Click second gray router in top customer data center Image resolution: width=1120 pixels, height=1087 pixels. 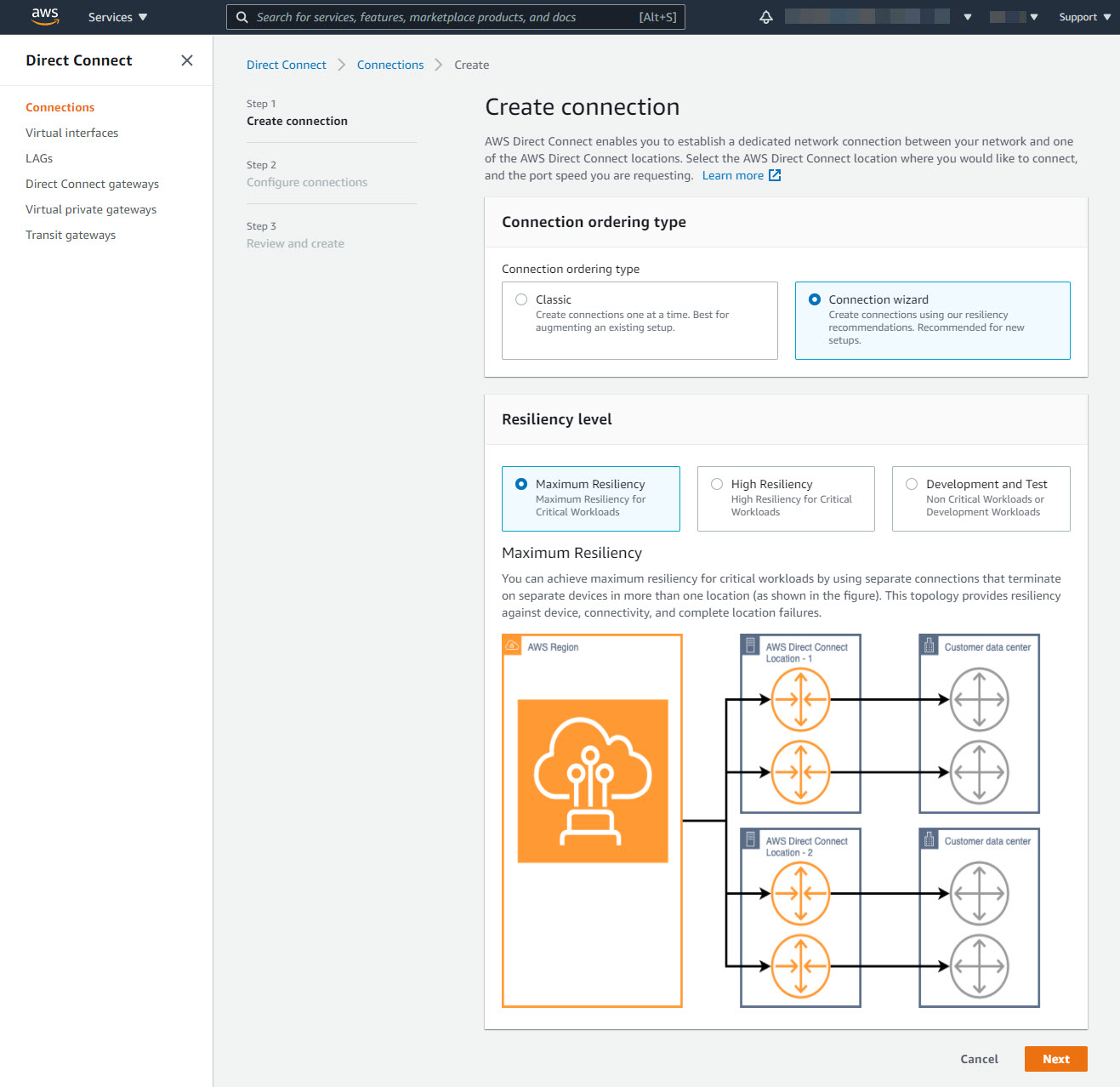coord(979,772)
